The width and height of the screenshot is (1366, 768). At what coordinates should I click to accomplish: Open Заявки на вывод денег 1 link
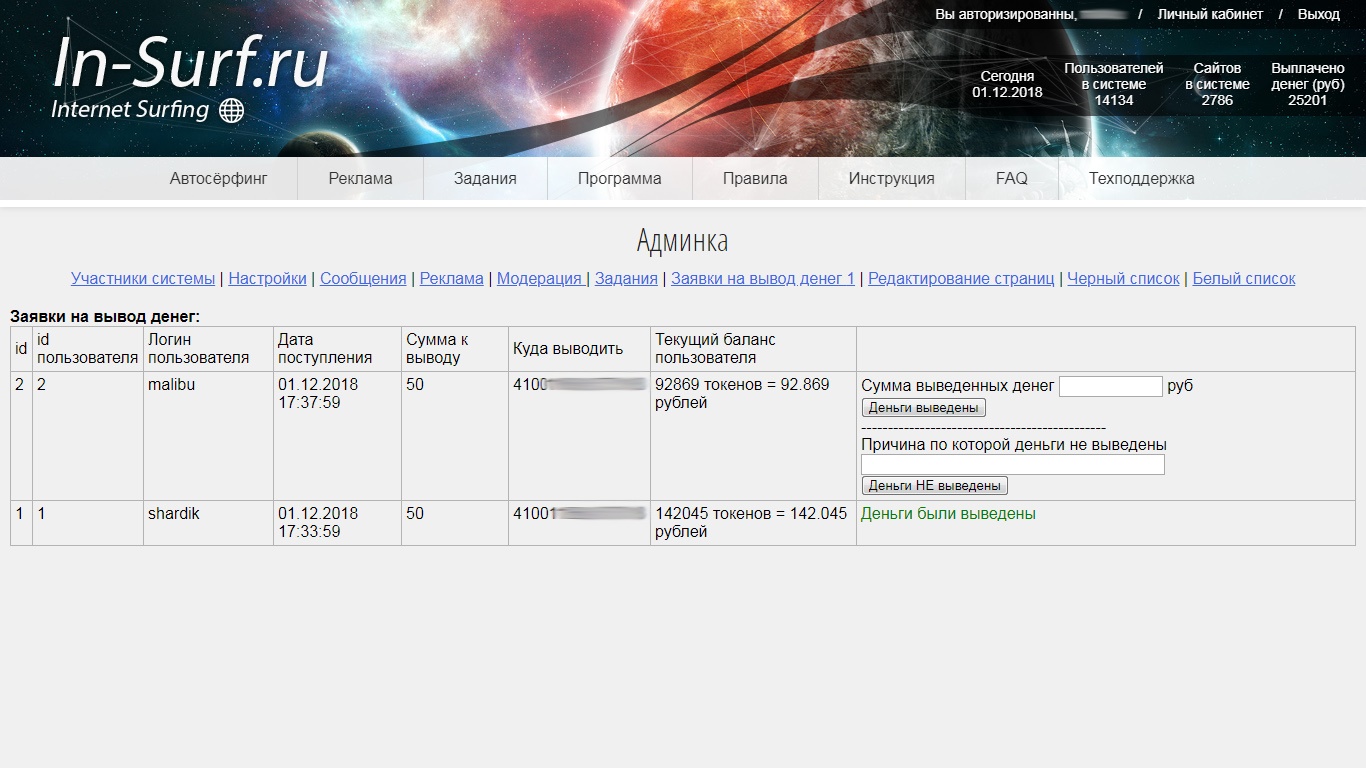(763, 279)
